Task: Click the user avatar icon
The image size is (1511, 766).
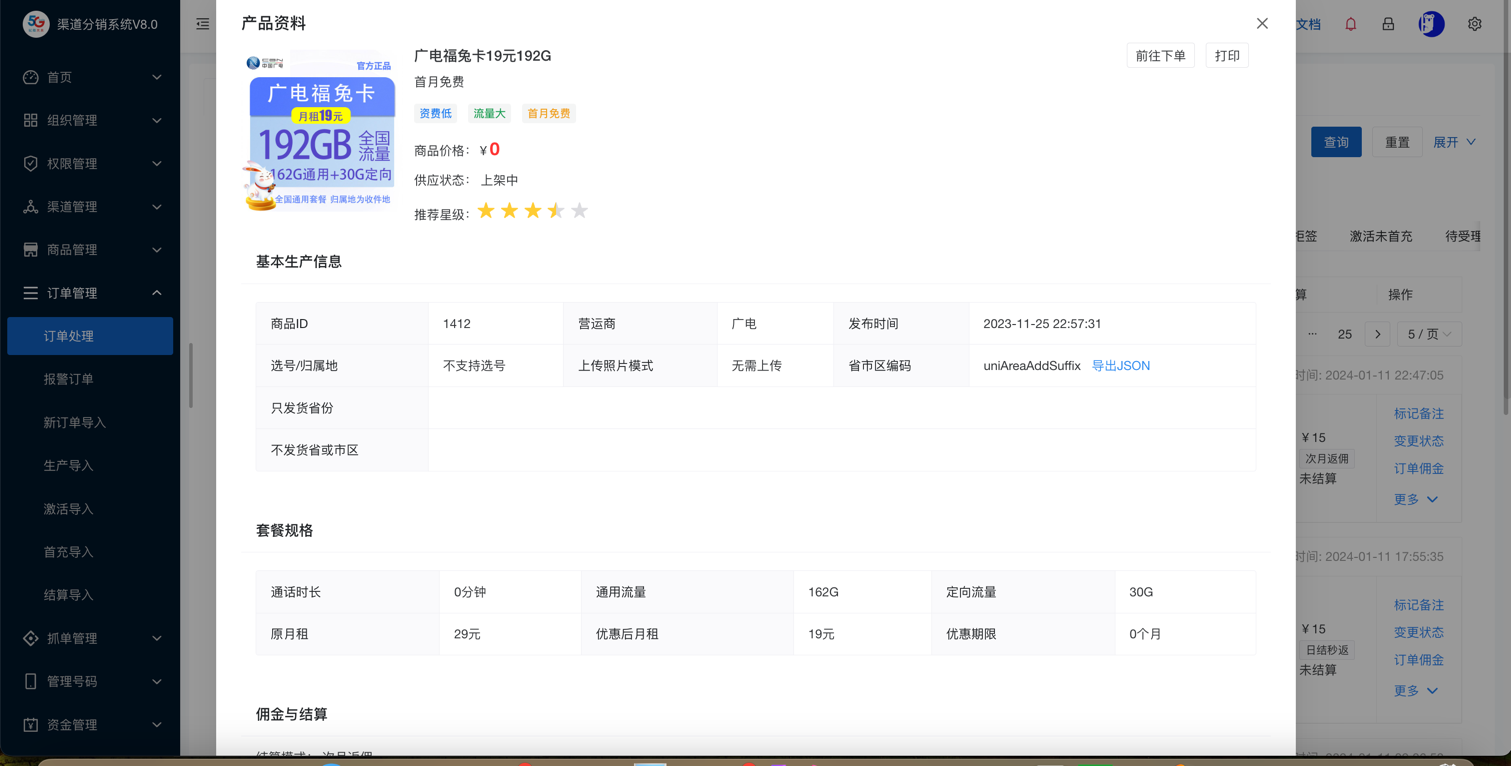Action: (1431, 24)
